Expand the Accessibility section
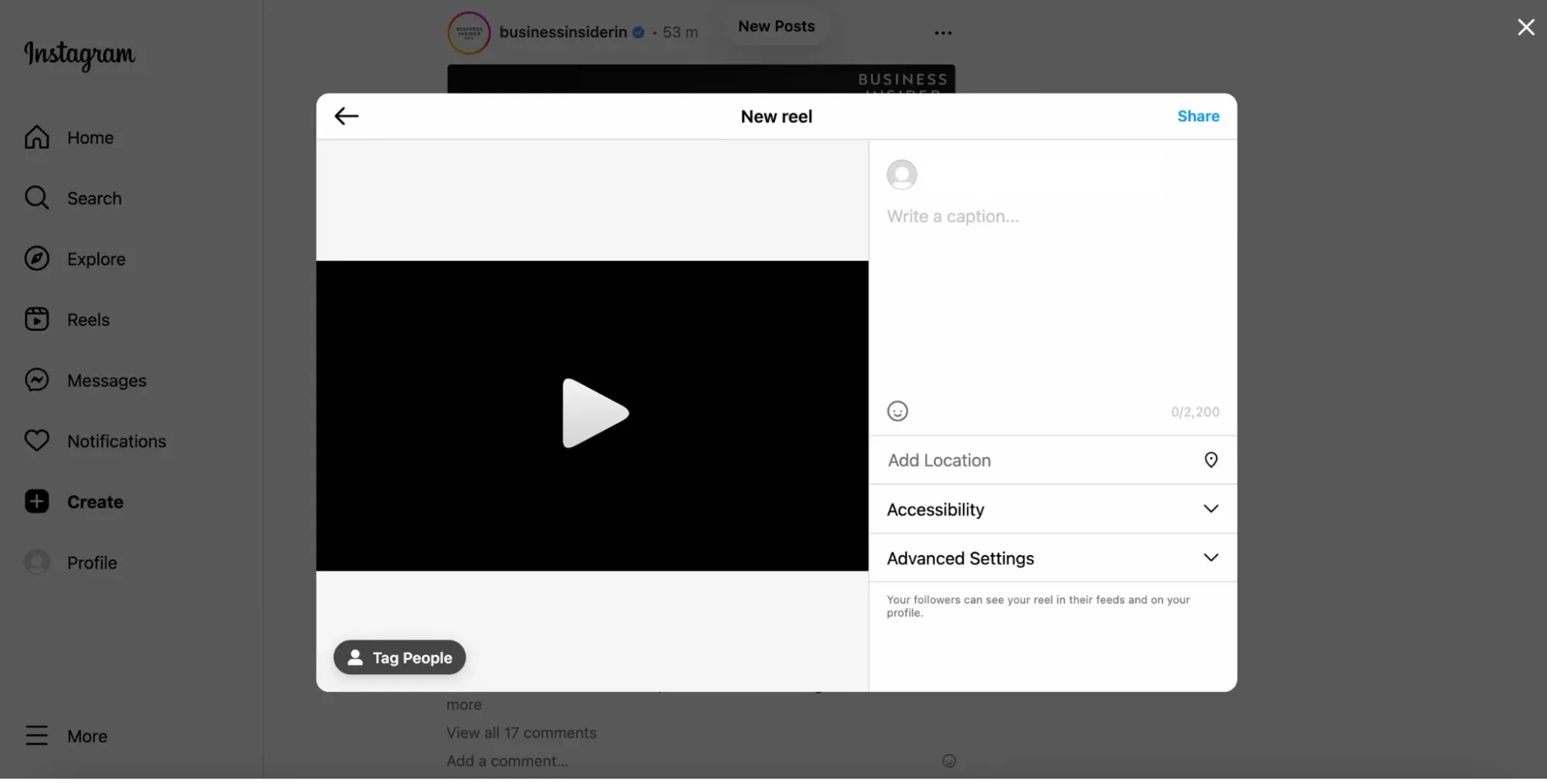This screenshot has width=1547, height=784. coord(1052,510)
